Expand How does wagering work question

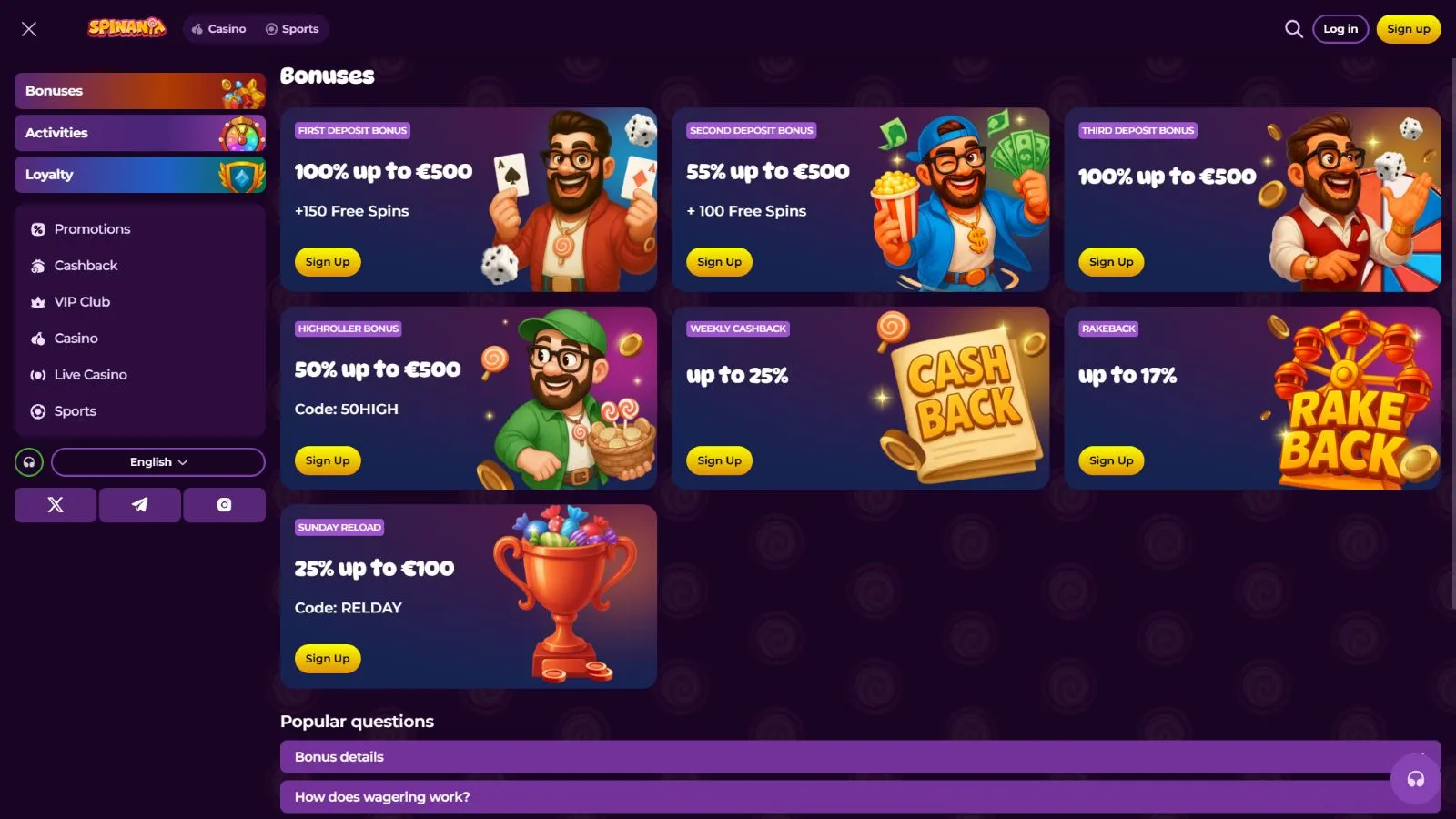(x=861, y=797)
